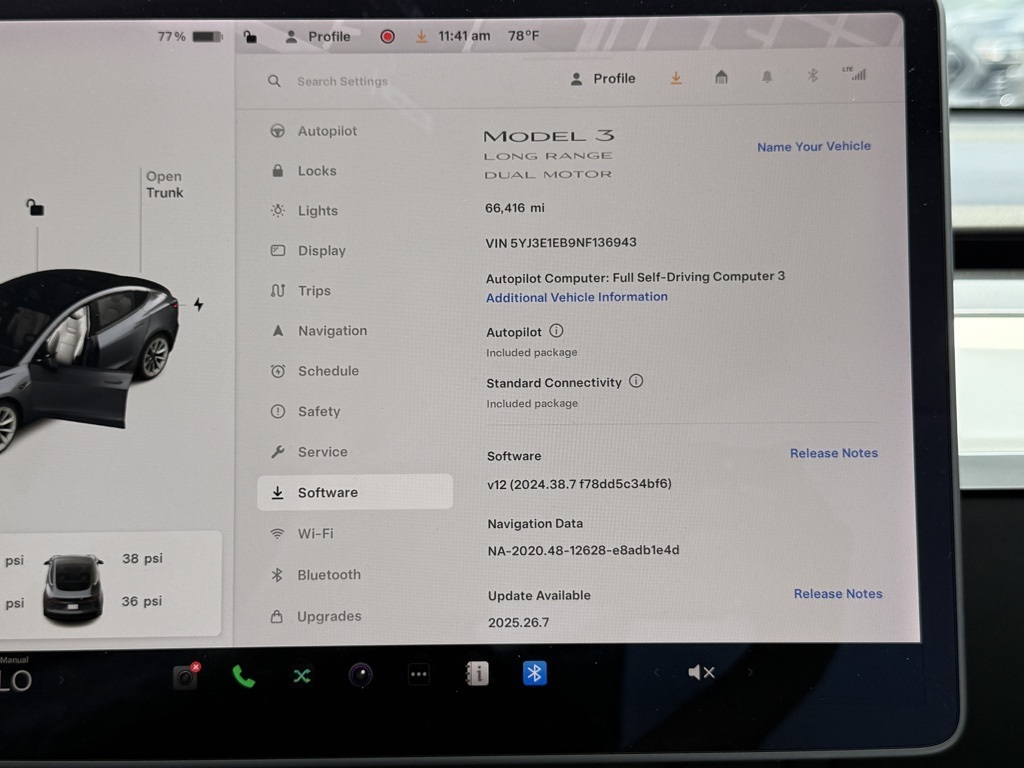This screenshot has height=768, width=1024.
Task: Tap the 66,416 mi odometer reading
Action: pos(515,208)
